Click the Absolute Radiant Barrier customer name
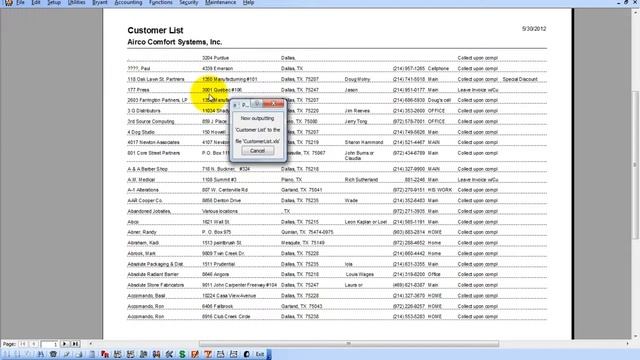Viewport: 640px width, 360px height. coord(153,274)
